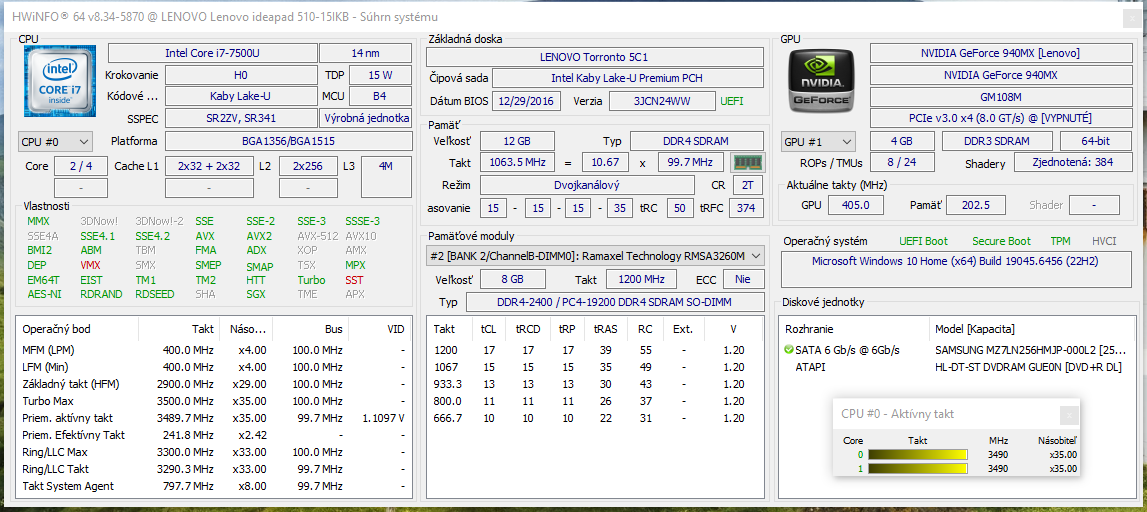
Task: Click the PCIe v3.0 x4 interface field
Action: pos(1000,118)
